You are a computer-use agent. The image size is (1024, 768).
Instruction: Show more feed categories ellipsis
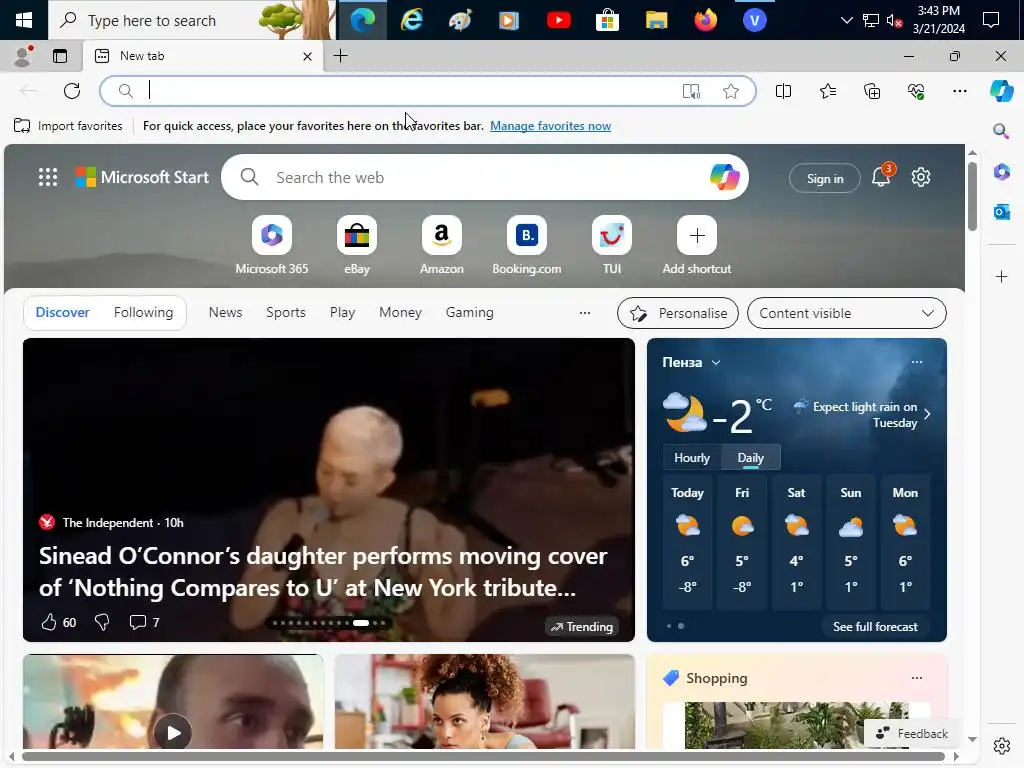tap(584, 313)
